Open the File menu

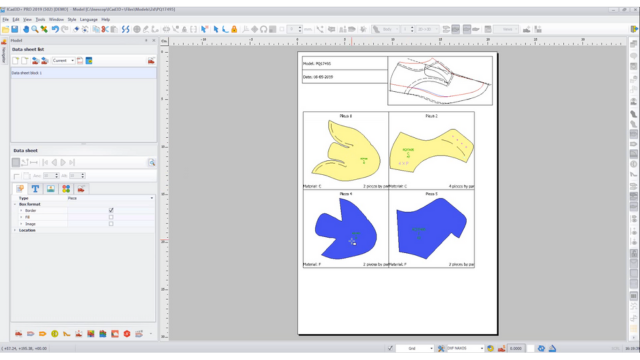(x=5, y=19)
